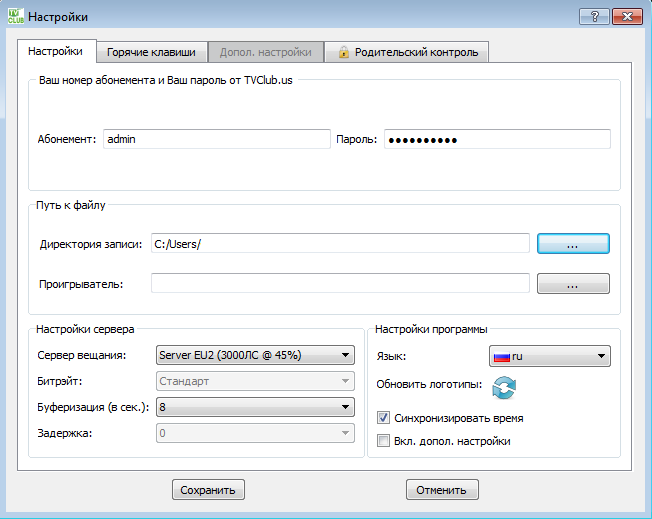This screenshot has width=652, height=519.
Task: Click the 'Буферизация (в сек.):' label
Action: coord(93,407)
